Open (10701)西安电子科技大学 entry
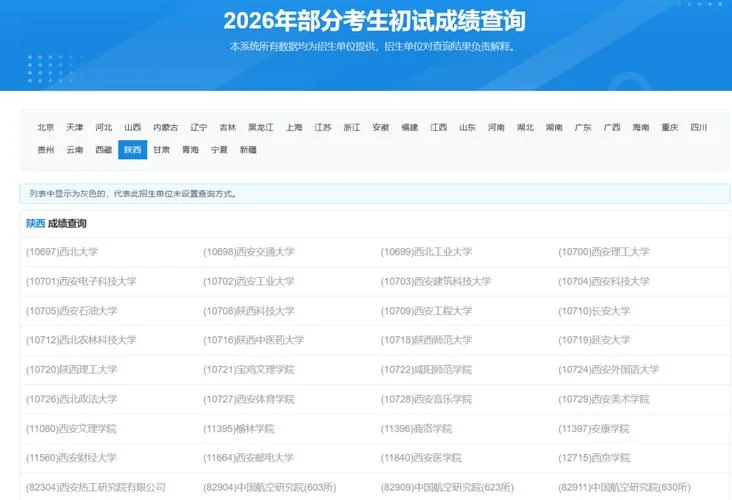 [x=81, y=281]
